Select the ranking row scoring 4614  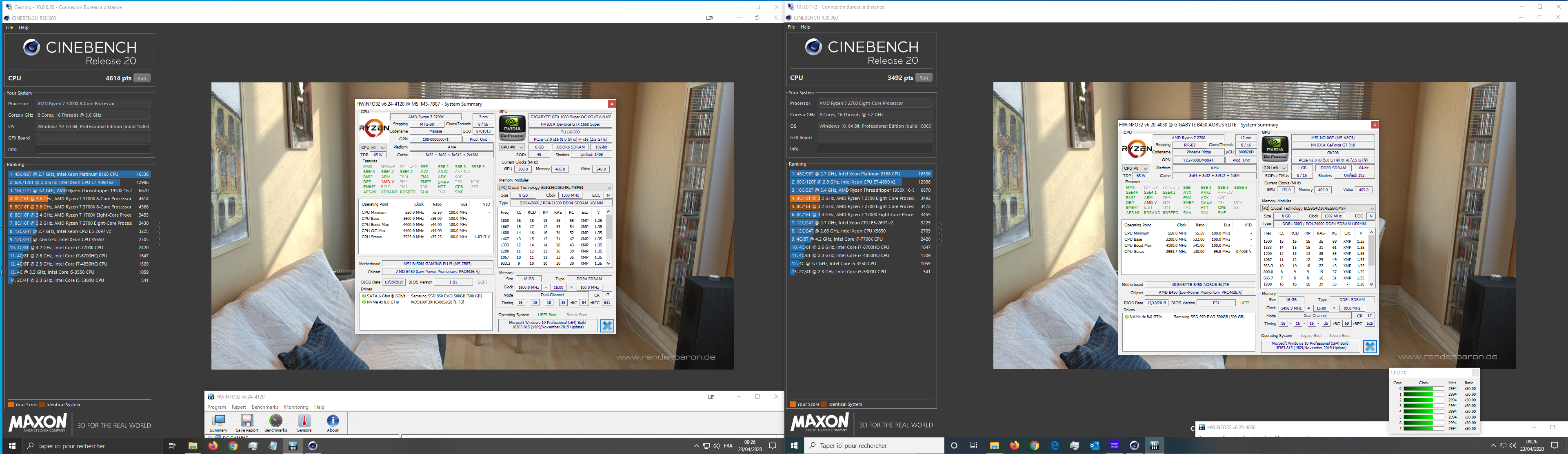point(78,198)
